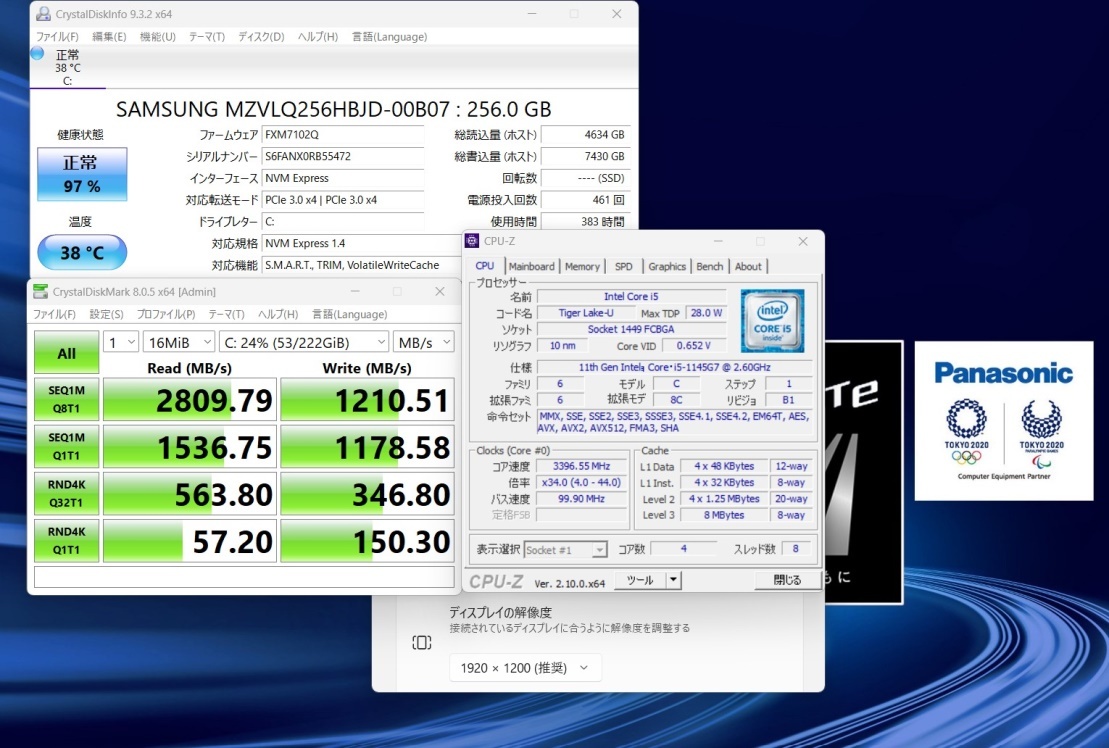The width and height of the screenshot is (1109, 748).
Task: Open ディスク(D) menu in CrystalDiskInfo
Action: [261, 37]
